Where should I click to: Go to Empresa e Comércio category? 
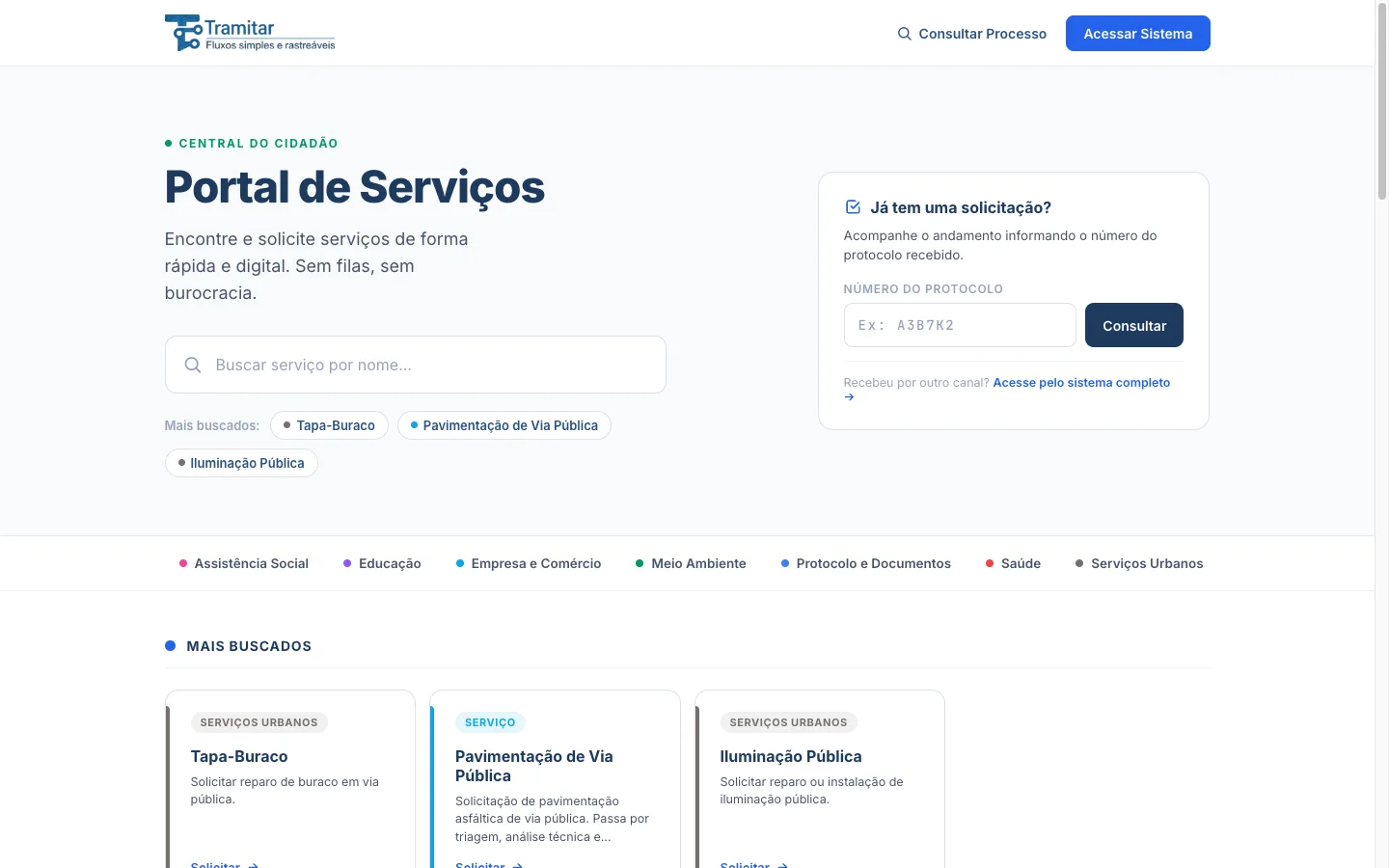(529, 563)
